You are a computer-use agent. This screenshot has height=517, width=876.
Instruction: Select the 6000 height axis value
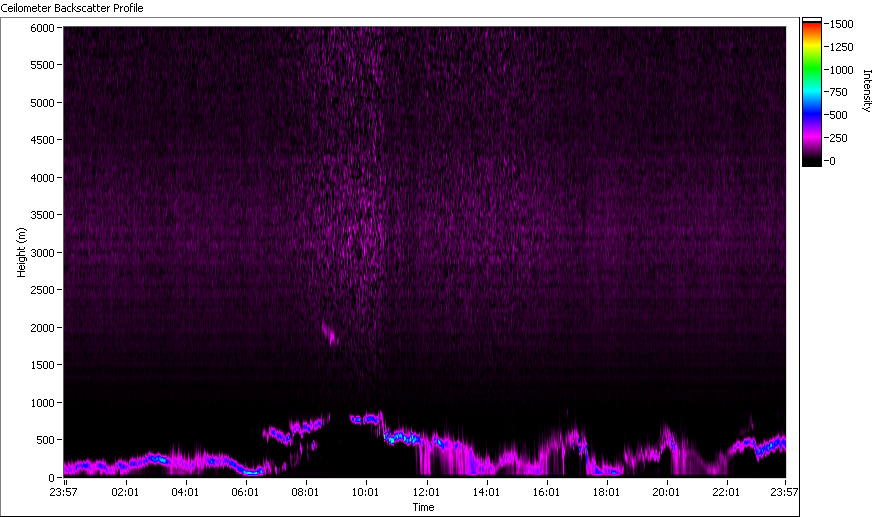coord(42,28)
